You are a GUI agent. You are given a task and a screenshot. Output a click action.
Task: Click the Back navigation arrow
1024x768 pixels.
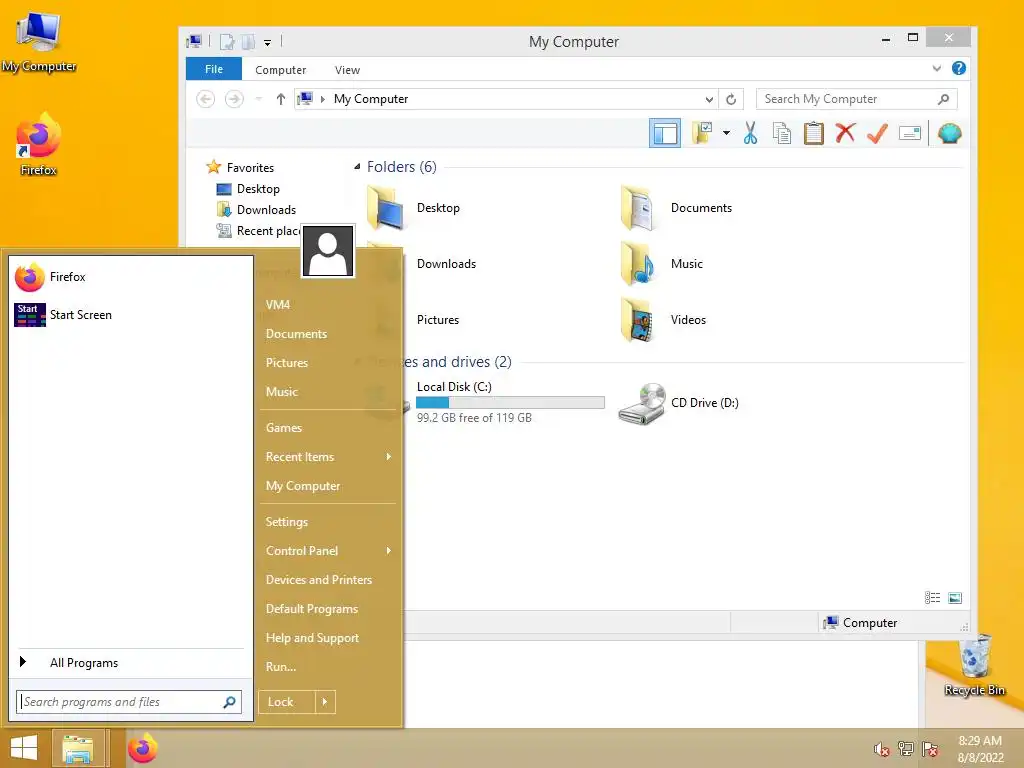coord(206,99)
